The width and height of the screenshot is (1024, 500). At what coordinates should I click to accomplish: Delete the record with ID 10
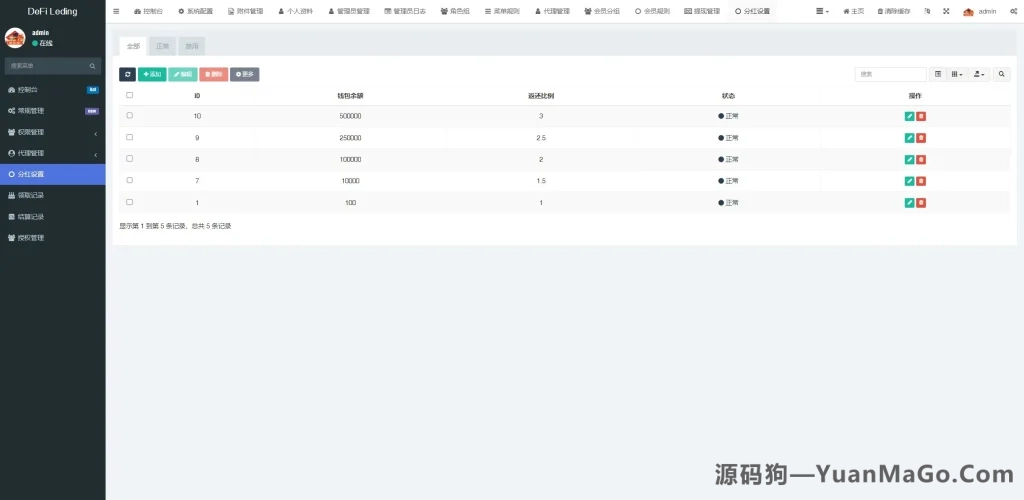[921, 116]
